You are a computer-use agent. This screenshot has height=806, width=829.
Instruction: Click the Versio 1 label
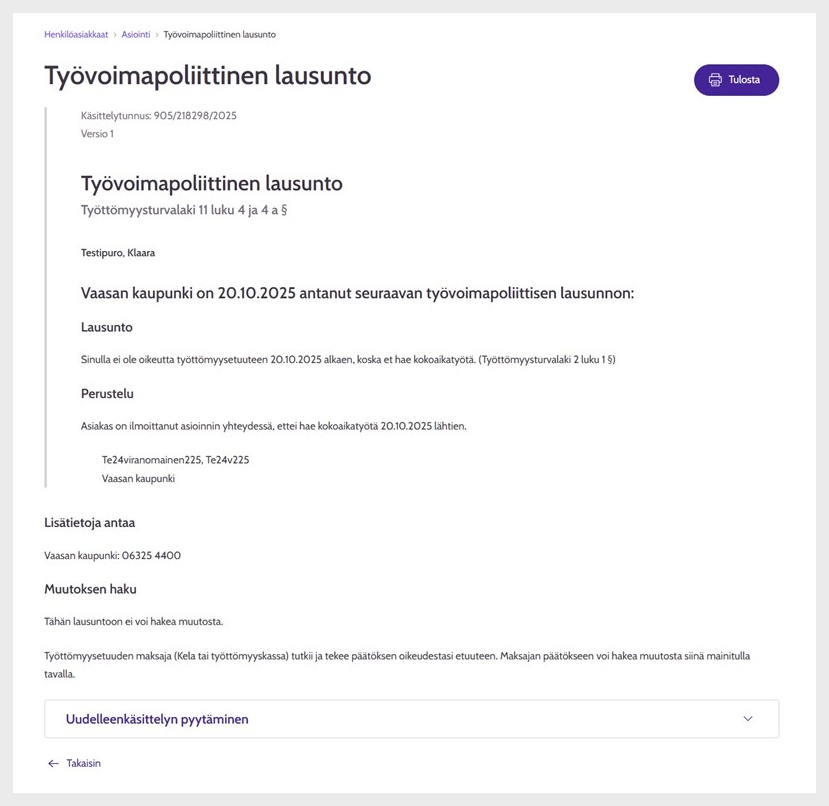pyautogui.click(x=97, y=134)
